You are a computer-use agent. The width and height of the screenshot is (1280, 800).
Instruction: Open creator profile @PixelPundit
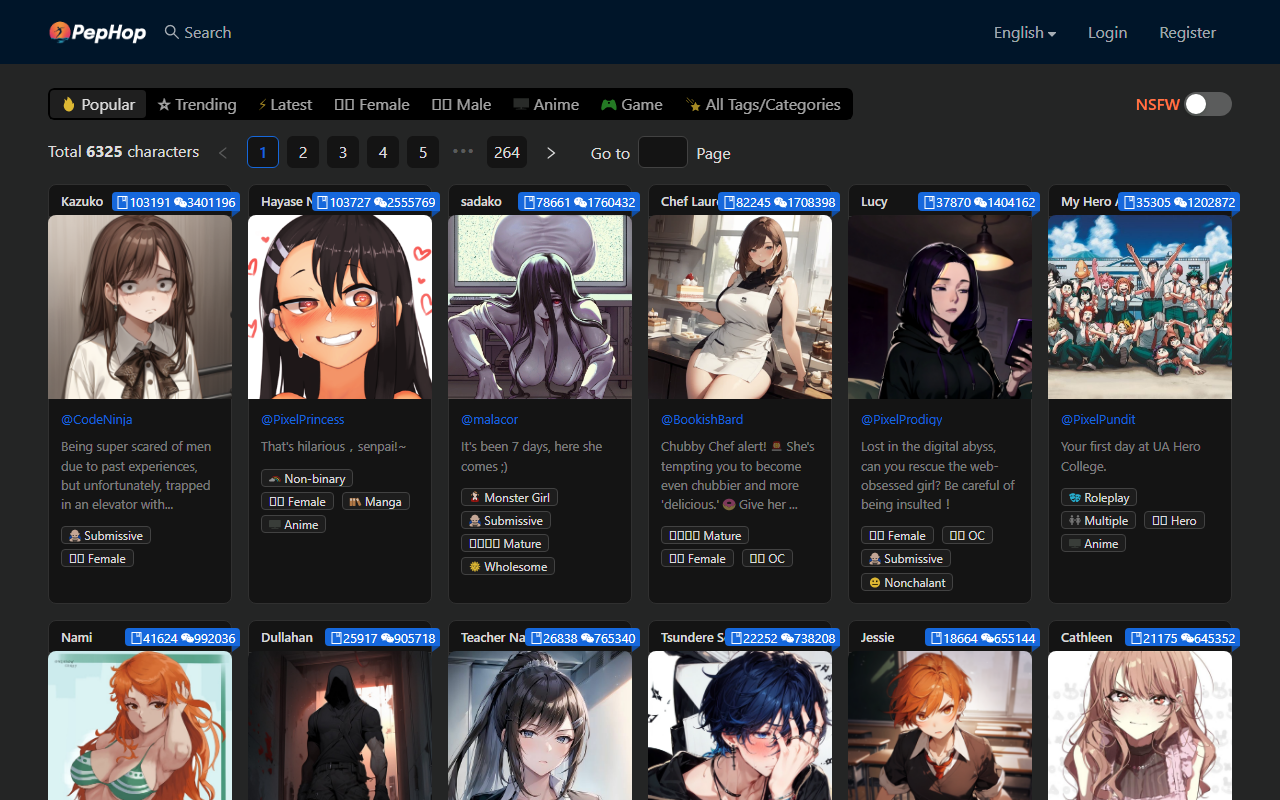click(x=1098, y=419)
